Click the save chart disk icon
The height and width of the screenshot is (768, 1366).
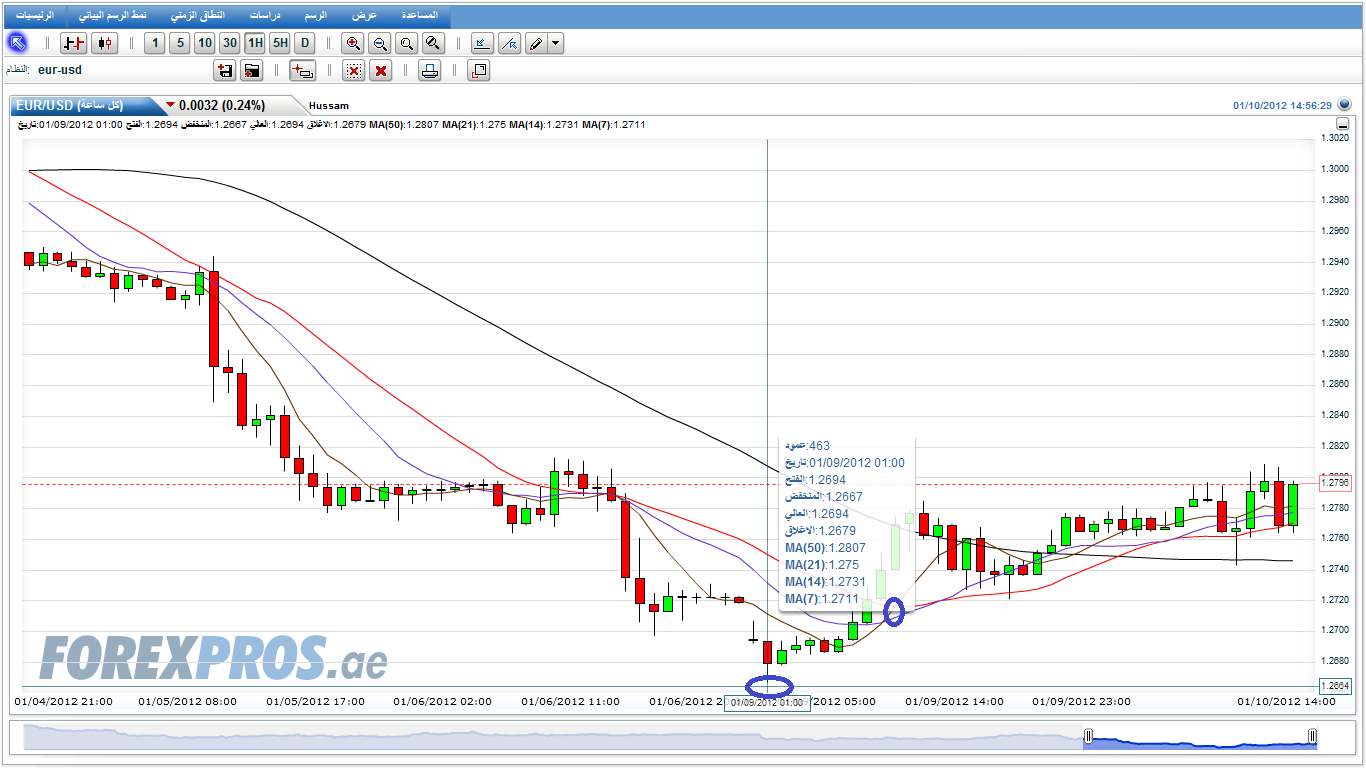click(x=224, y=70)
